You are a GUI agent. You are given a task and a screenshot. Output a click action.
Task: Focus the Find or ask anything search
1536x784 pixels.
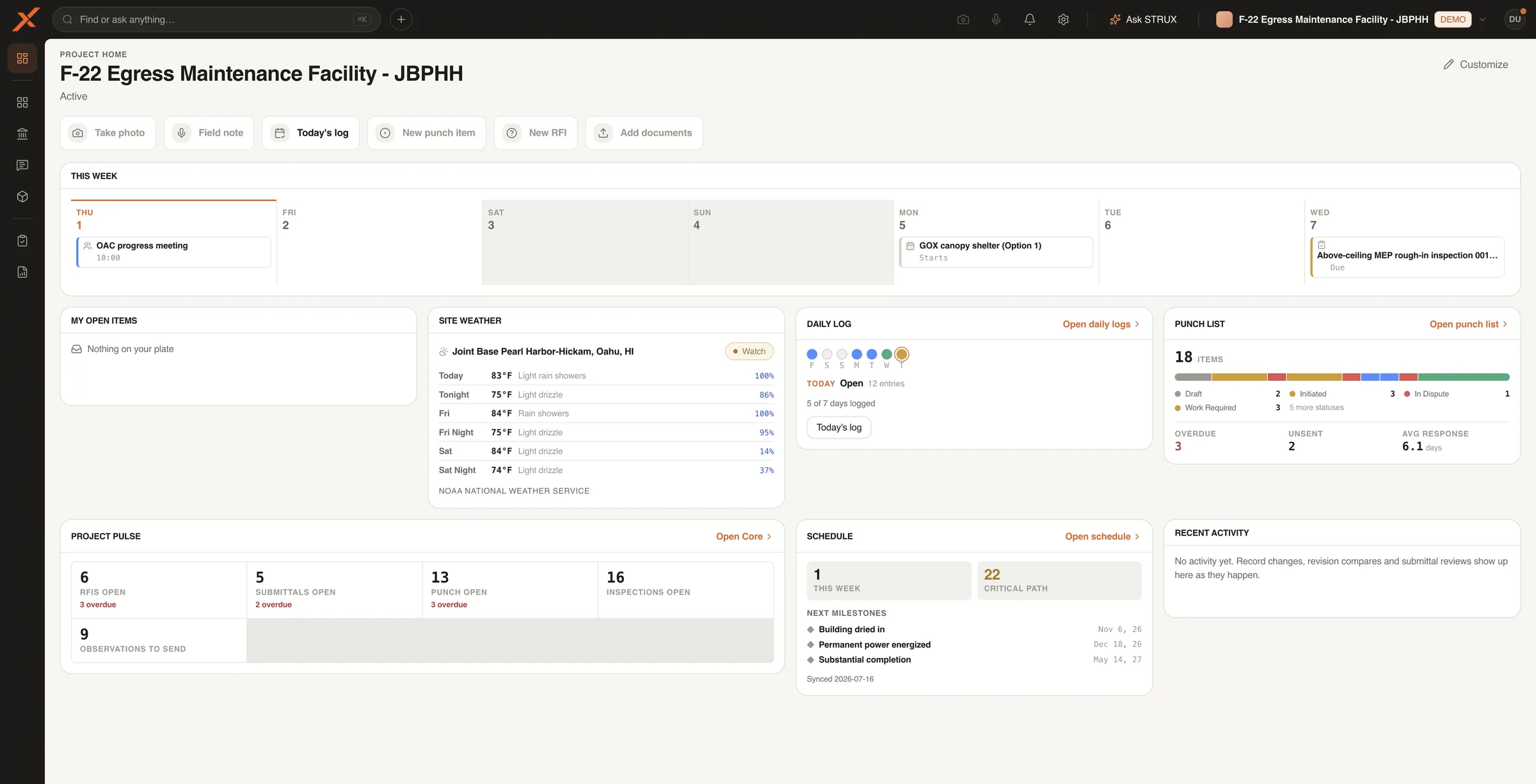pyautogui.click(x=216, y=20)
